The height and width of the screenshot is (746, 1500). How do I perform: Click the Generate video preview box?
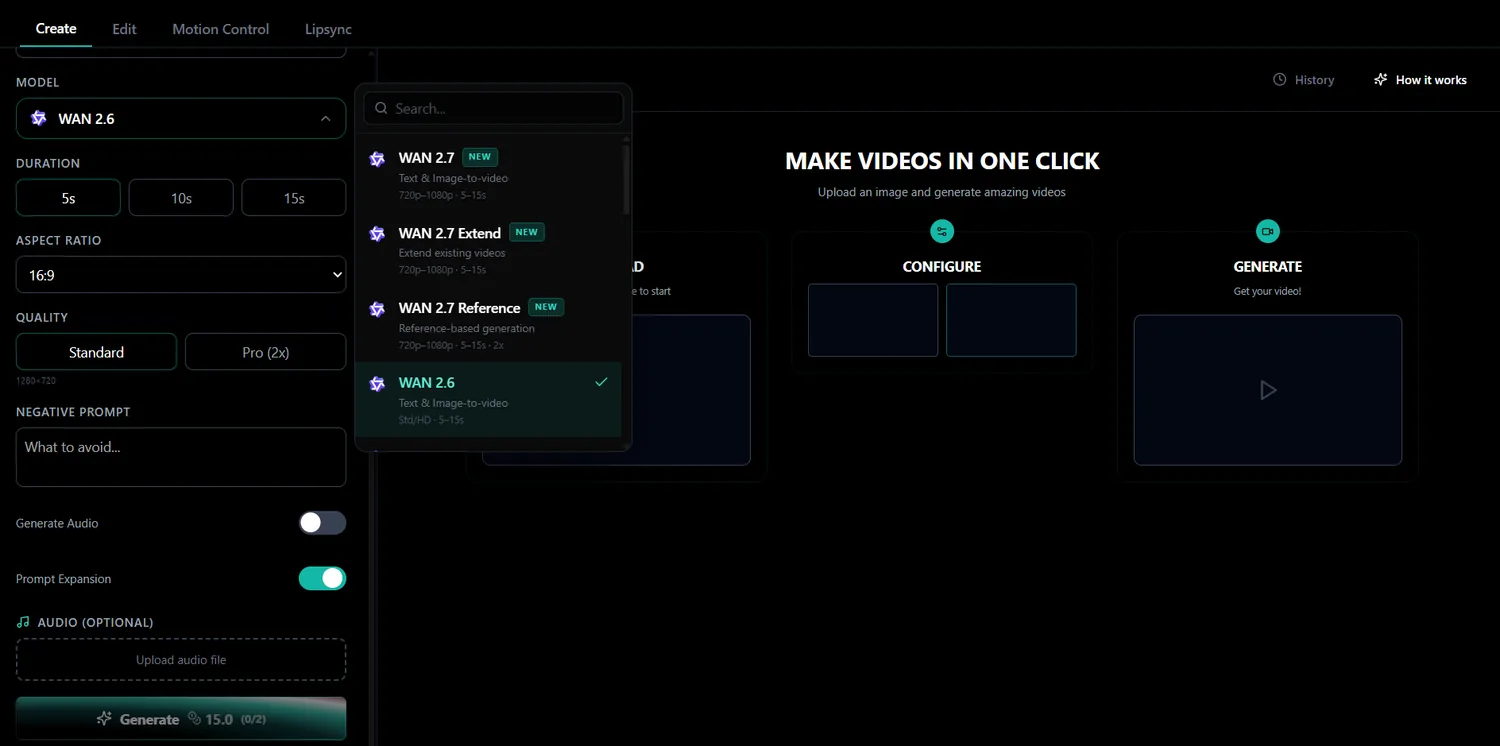tap(1268, 390)
